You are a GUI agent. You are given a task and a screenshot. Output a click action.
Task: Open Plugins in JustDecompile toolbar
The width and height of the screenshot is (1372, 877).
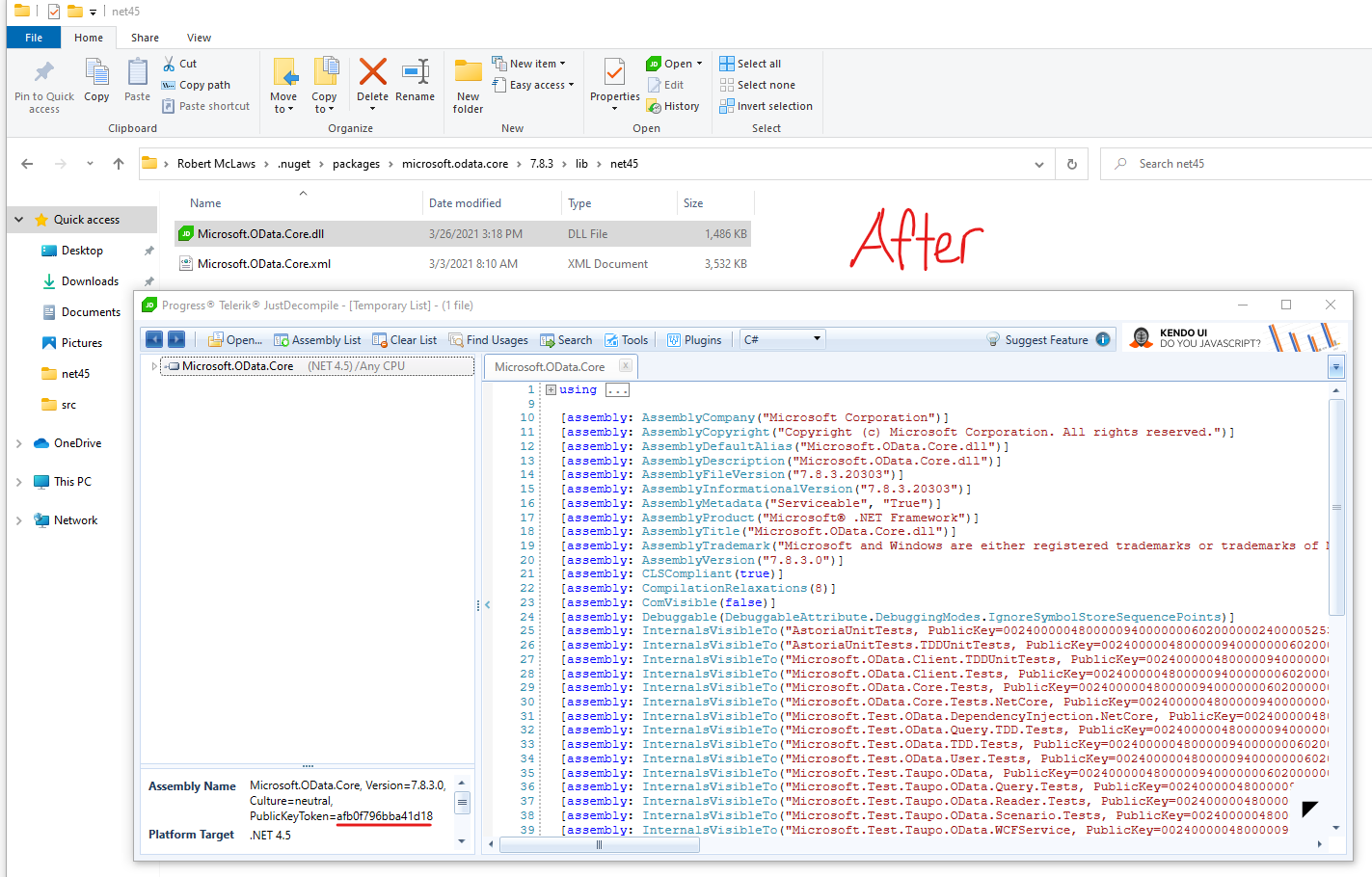click(694, 340)
